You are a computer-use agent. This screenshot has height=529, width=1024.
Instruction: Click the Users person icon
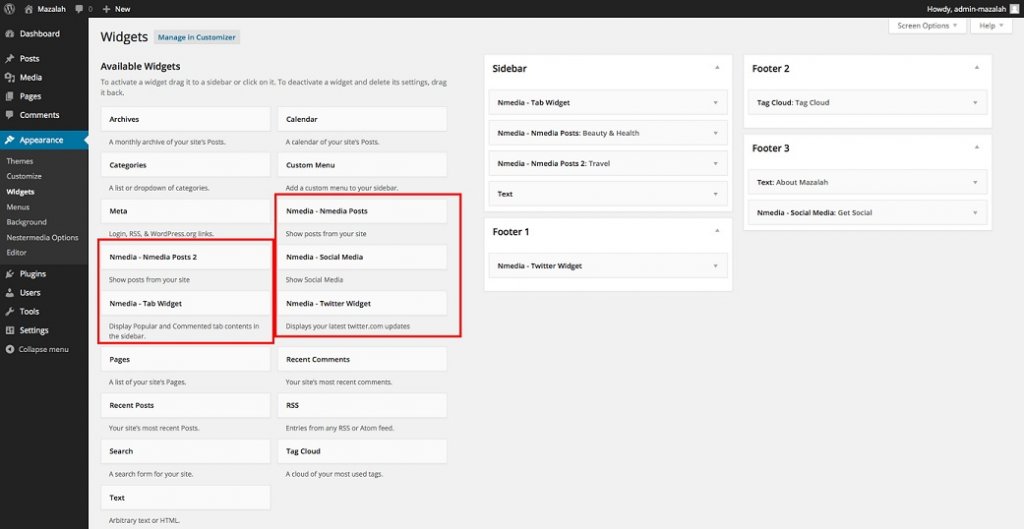coord(10,293)
